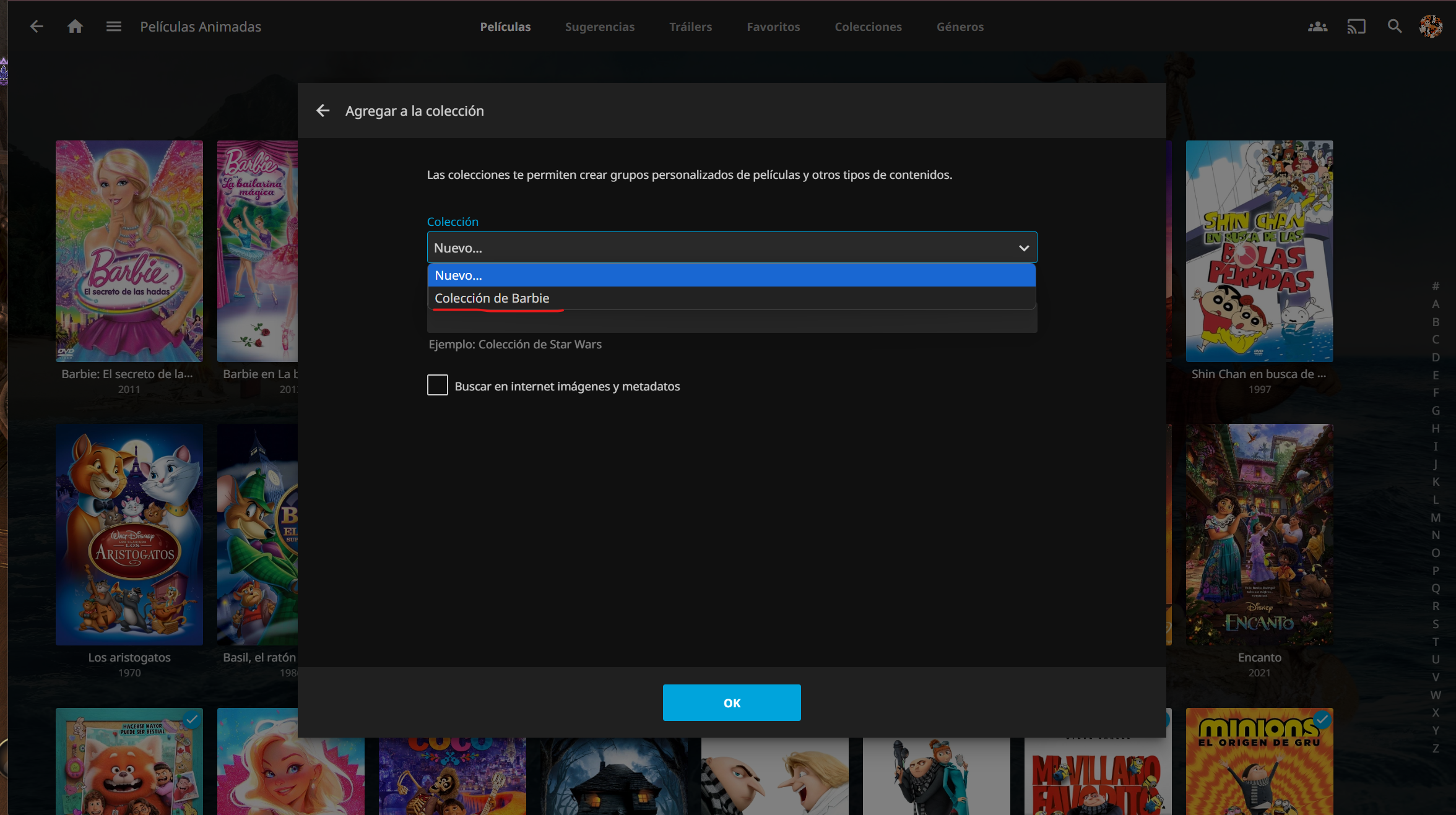
Task: Enable Buscar en internet imágenes y metadatos checkbox
Action: [x=438, y=386]
